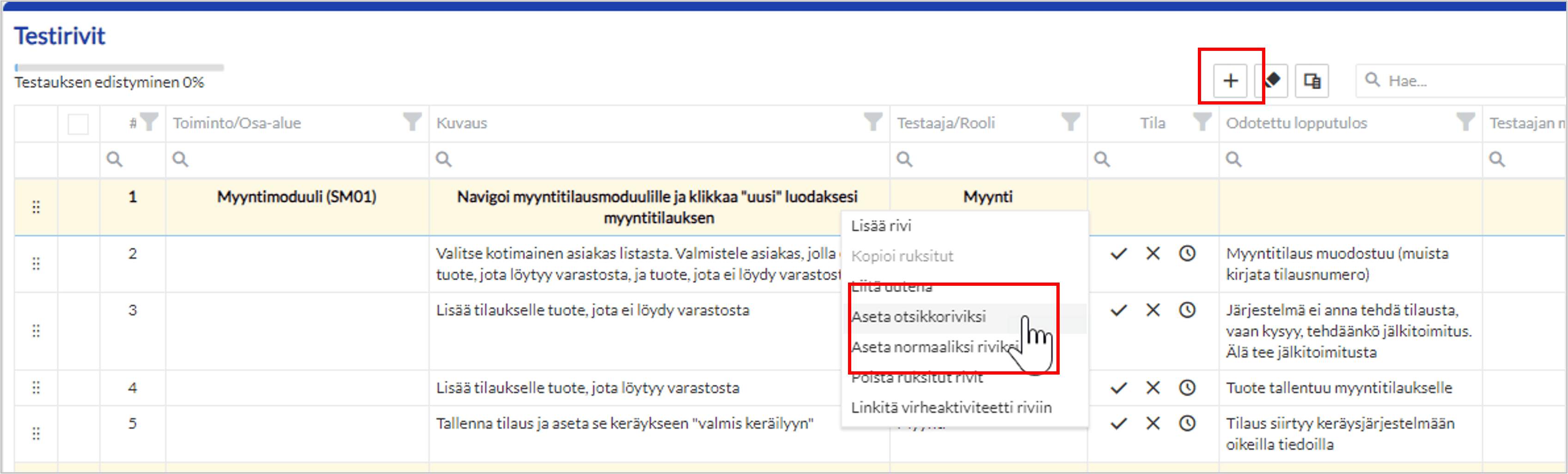Set row 3 to pending with clock icon
This screenshot has height=474, width=1568.
[x=1187, y=310]
